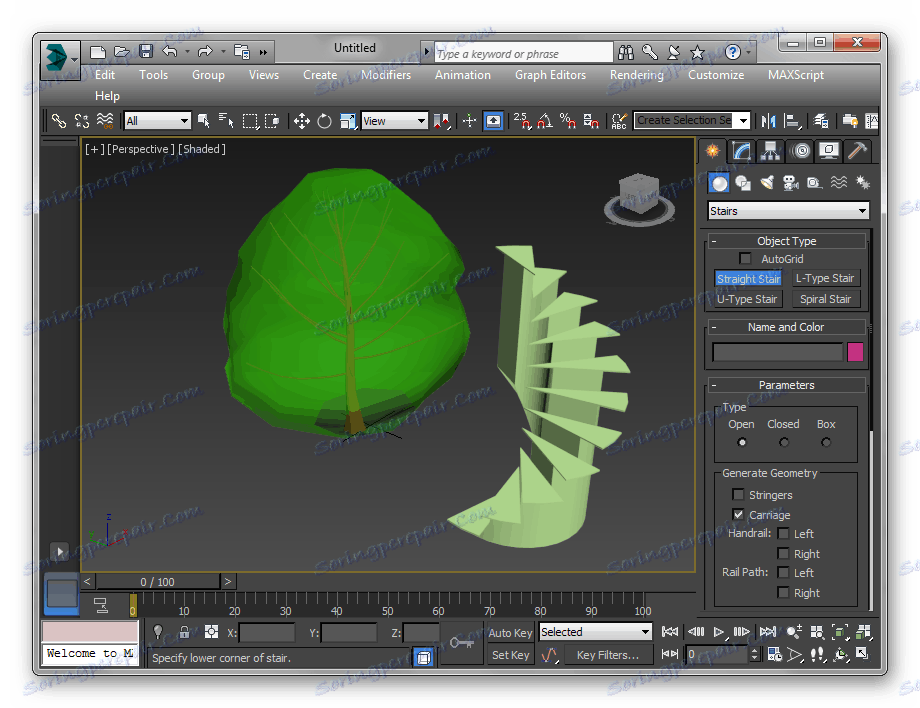This screenshot has width=920, height=708.
Task: Choose the Lights category icon
Action: click(766, 183)
